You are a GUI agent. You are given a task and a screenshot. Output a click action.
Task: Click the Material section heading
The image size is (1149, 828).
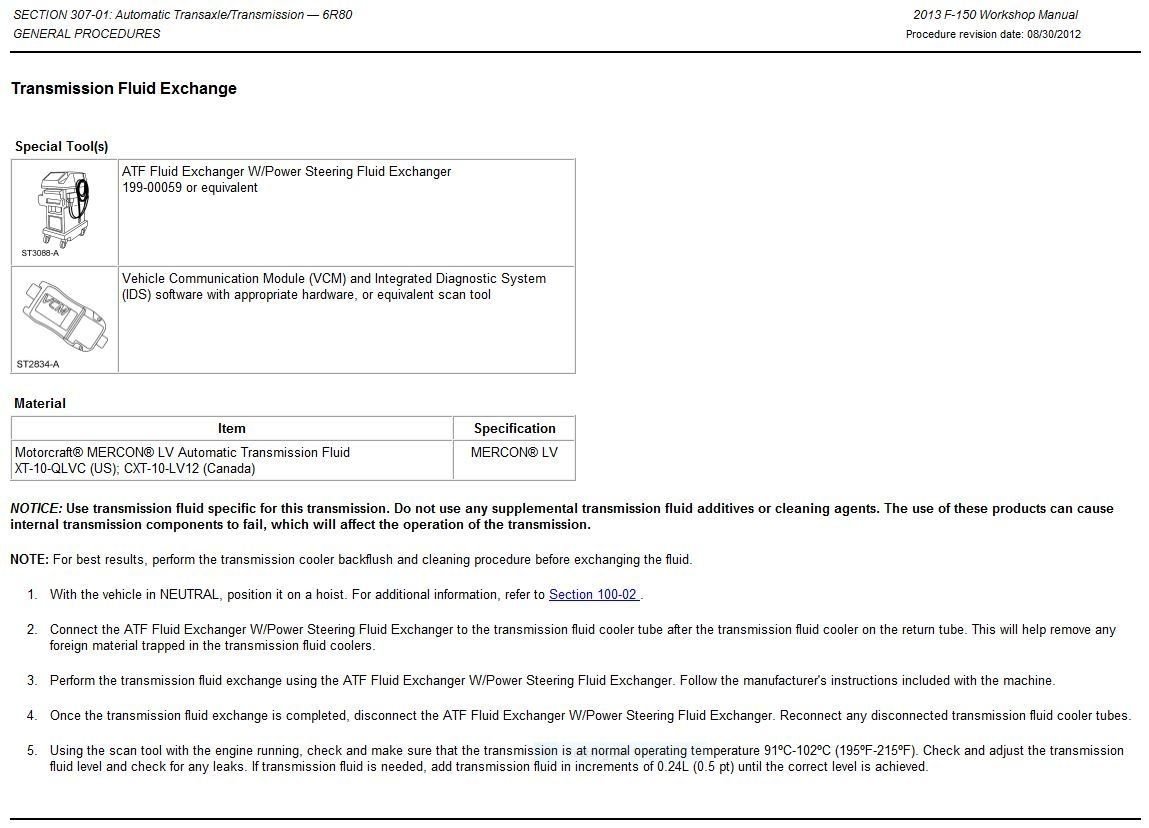pyautogui.click(x=40, y=403)
